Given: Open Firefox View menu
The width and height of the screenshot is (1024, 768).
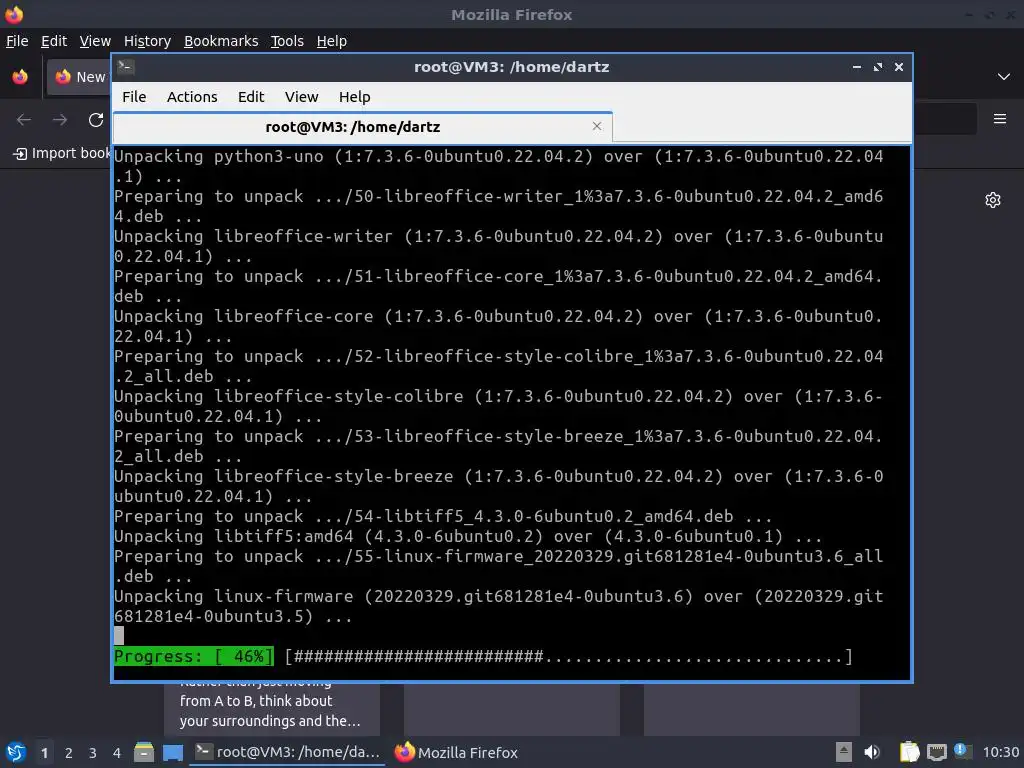Looking at the screenshot, I should pos(95,41).
